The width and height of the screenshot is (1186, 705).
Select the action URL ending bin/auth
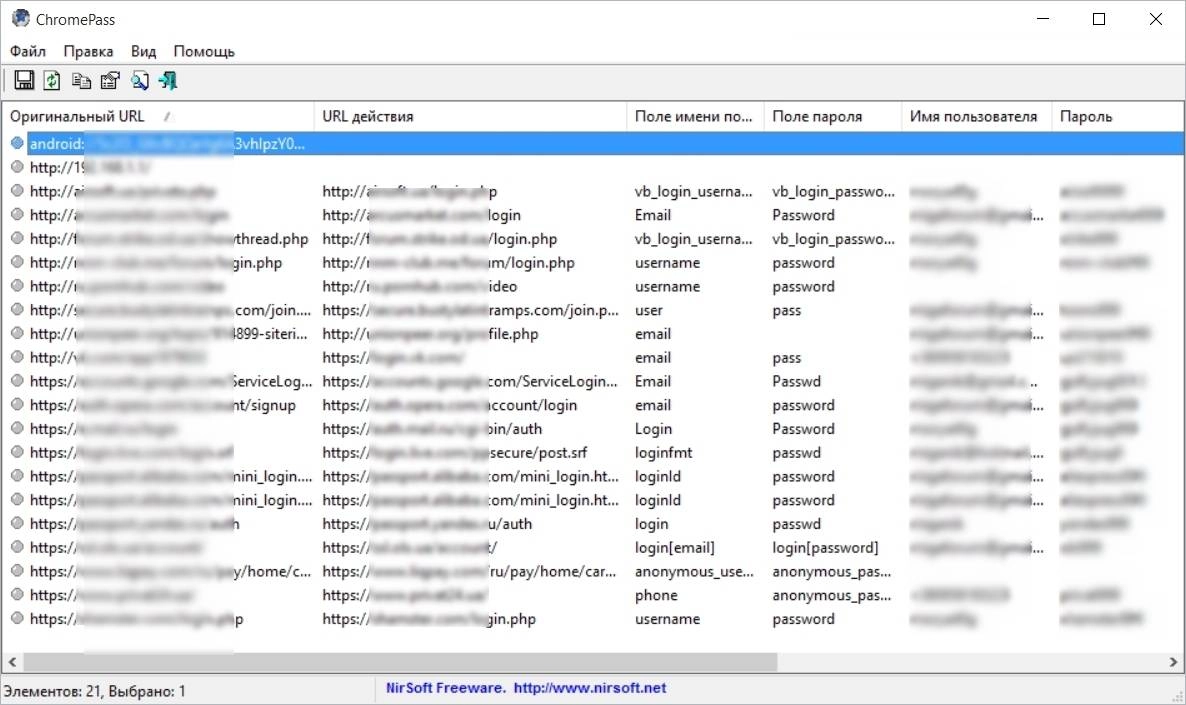coord(432,429)
